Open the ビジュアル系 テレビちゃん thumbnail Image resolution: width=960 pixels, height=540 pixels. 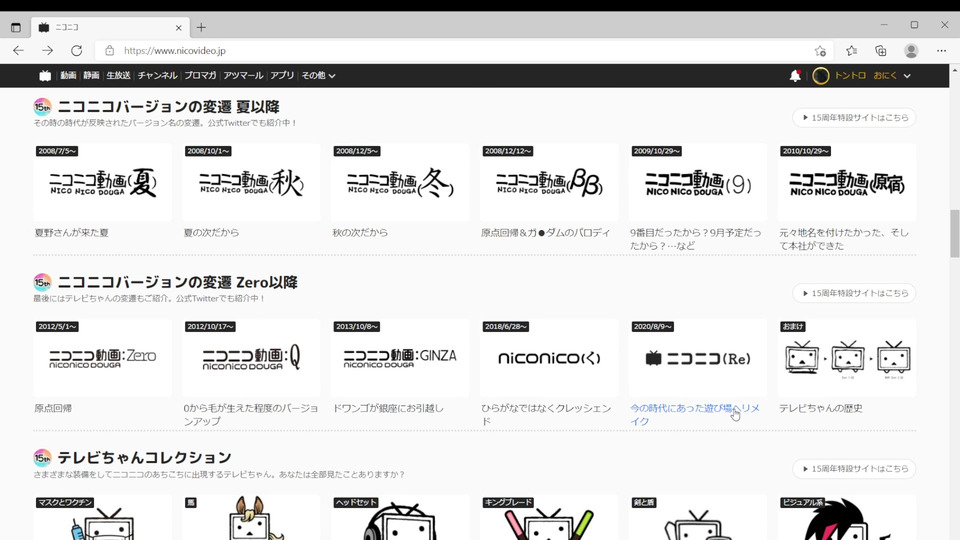(x=847, y=518)
